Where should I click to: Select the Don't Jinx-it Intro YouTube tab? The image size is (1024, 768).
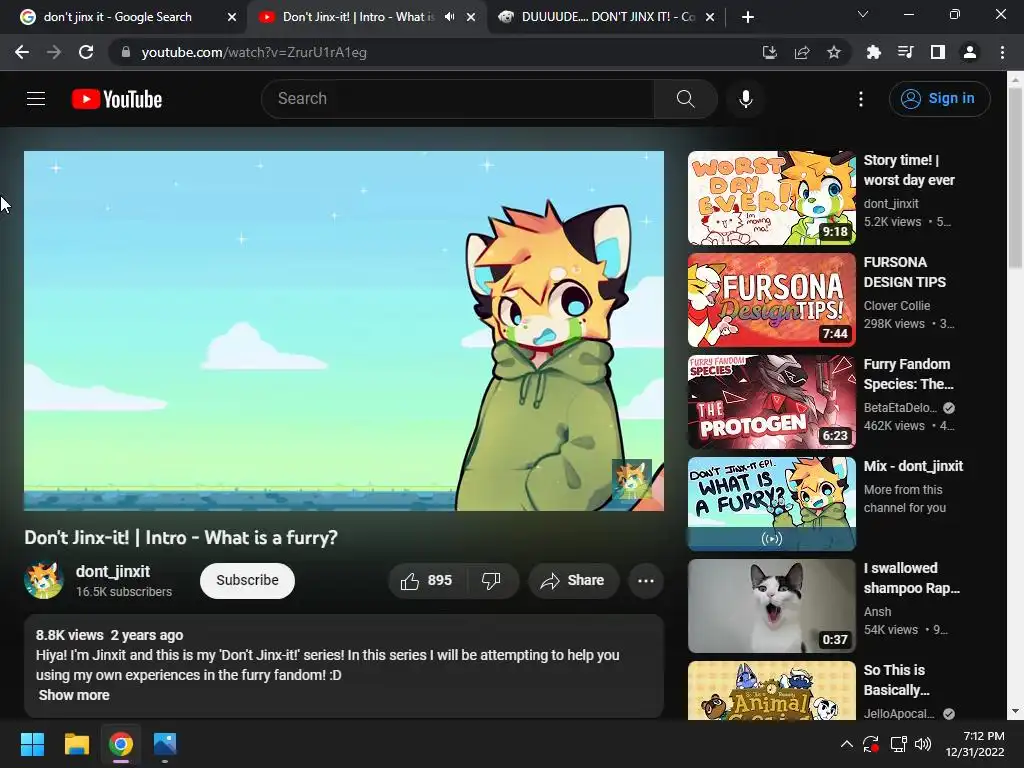point(358,17)
